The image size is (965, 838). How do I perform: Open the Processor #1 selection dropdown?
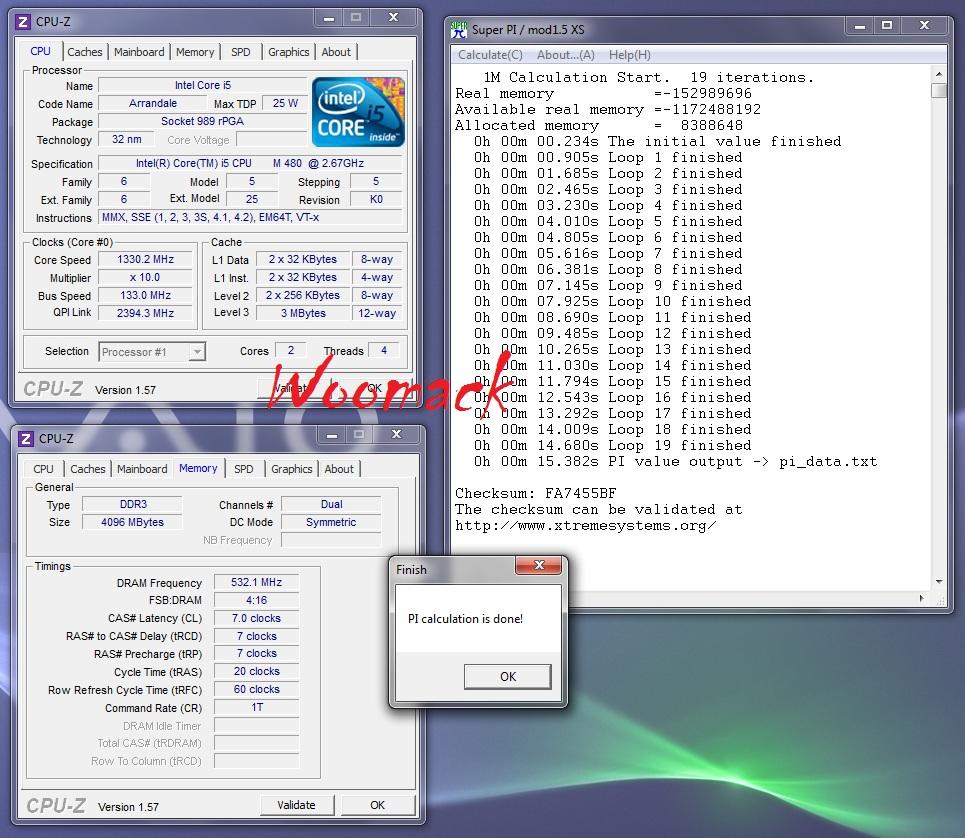click(x=197, y=352)
